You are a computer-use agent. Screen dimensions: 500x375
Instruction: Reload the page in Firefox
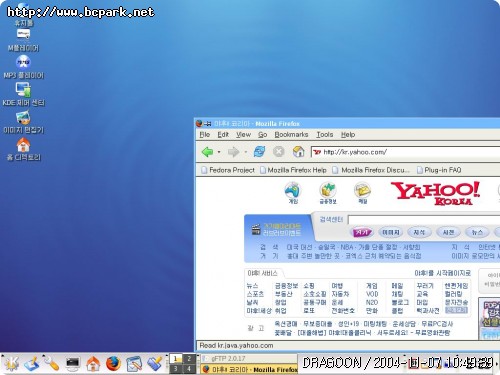coord(259,152)
